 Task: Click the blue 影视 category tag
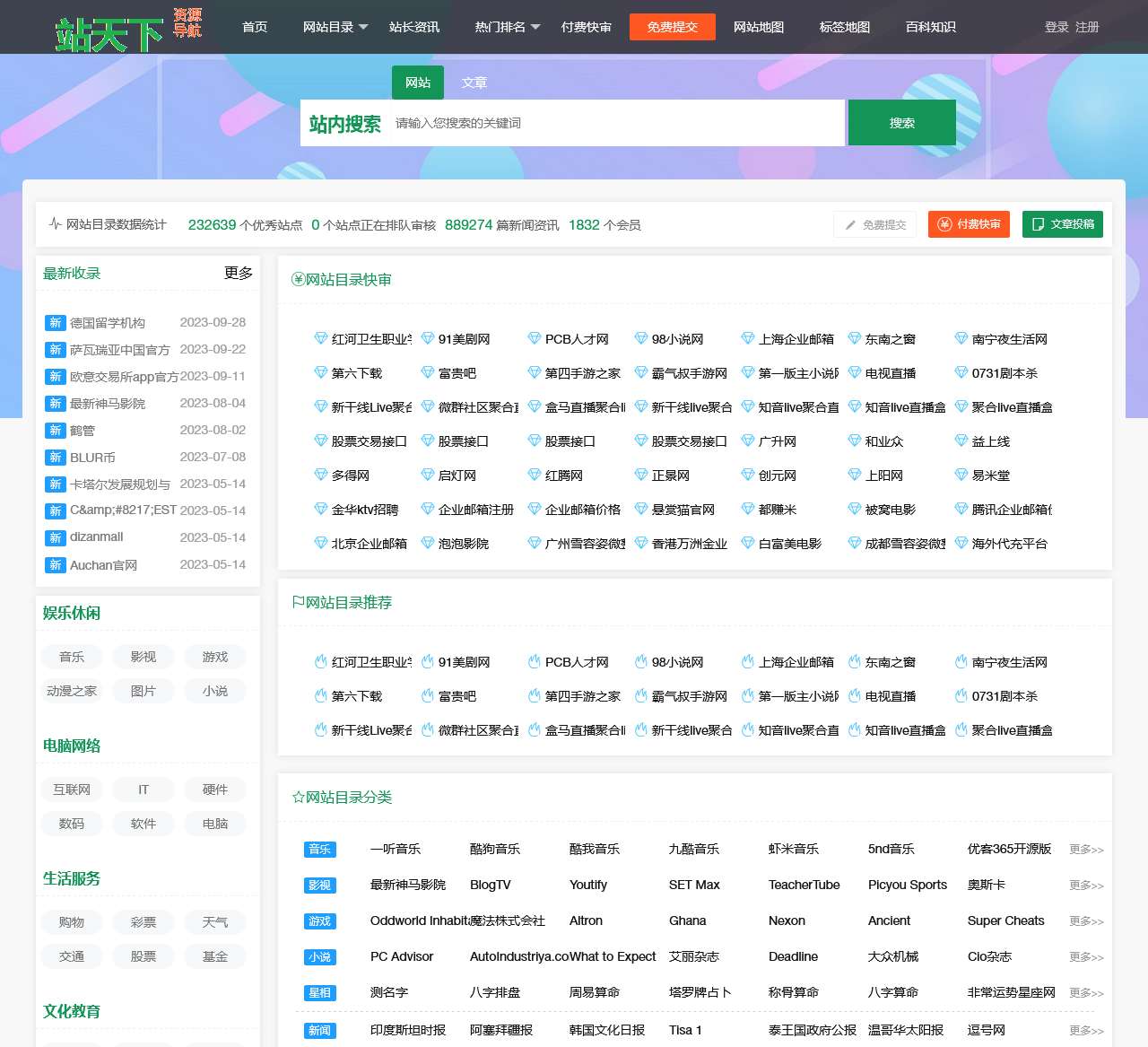pyautogui.click(x=319, y=886)
